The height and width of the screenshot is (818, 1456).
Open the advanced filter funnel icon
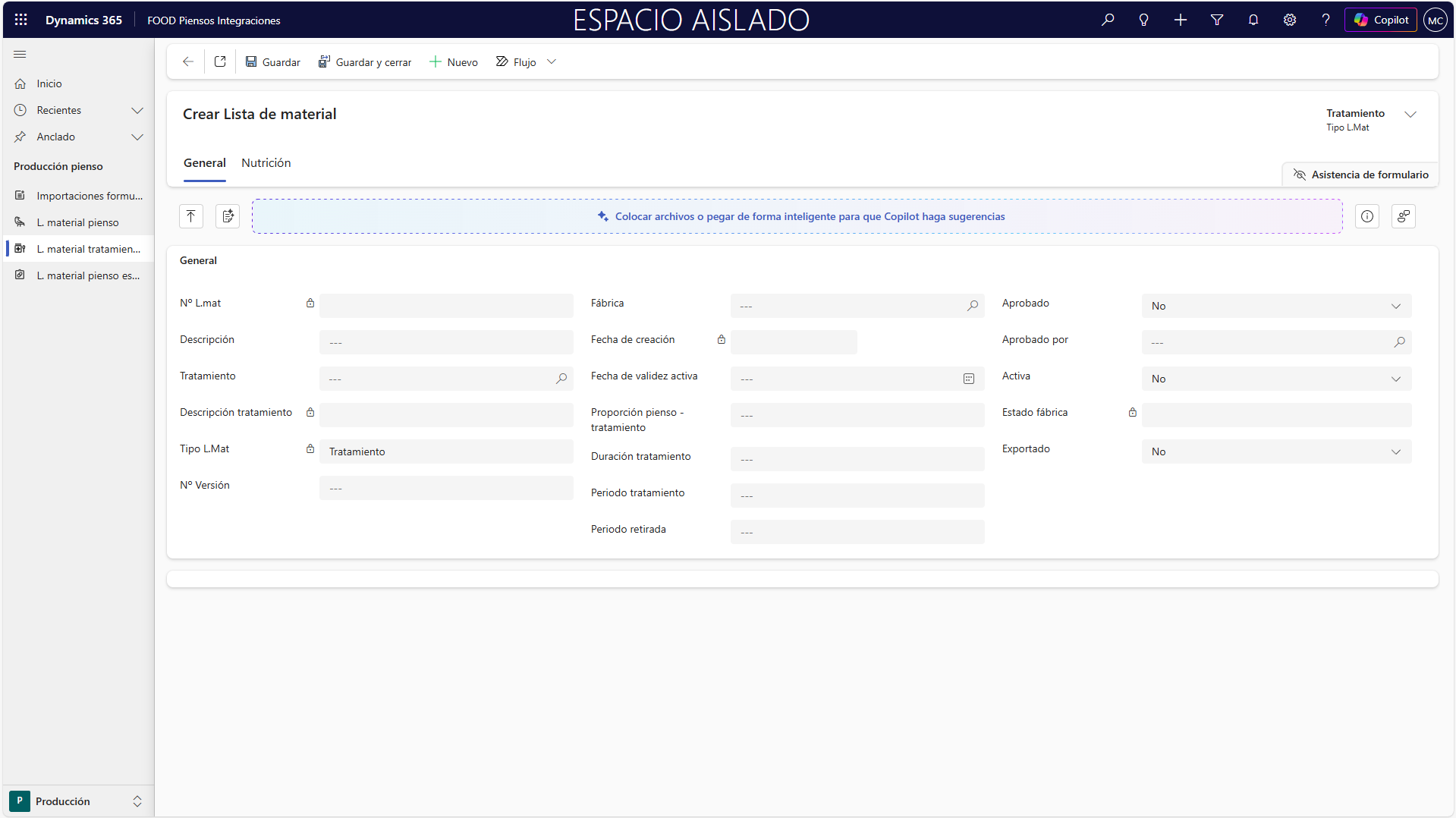[1217, 20]
